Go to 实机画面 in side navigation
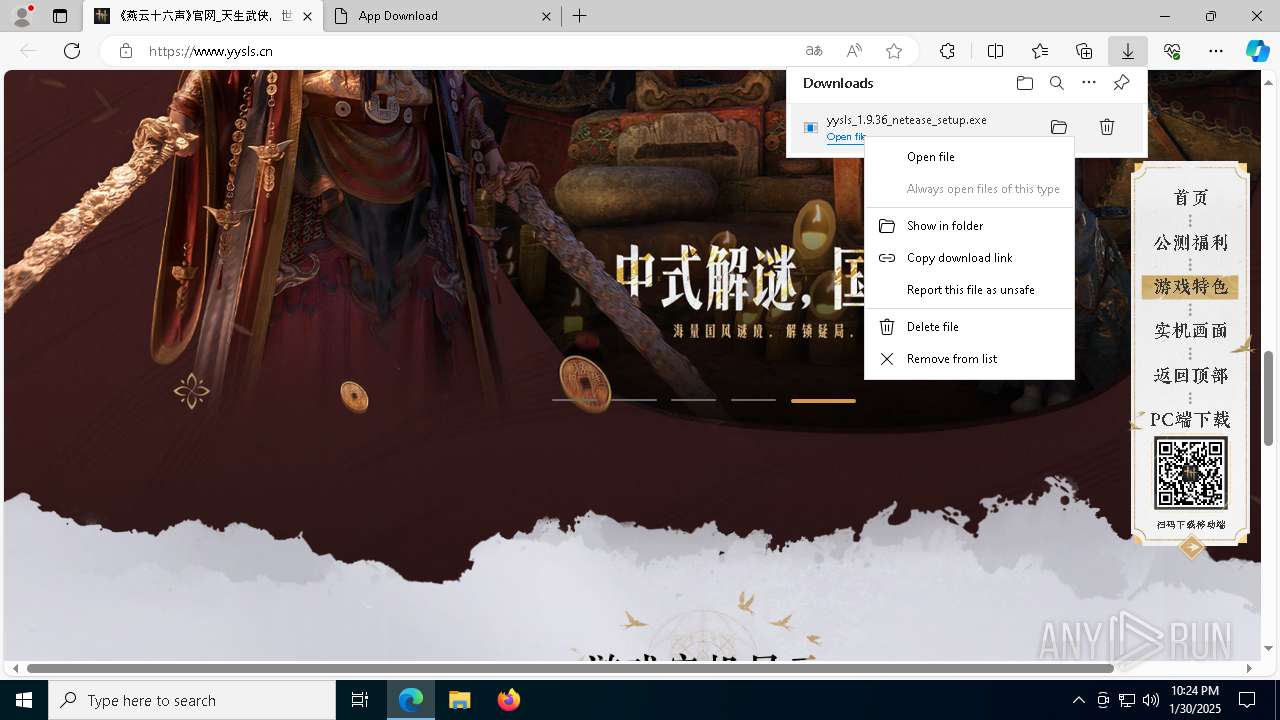This screenshot has height=720, width=1280. [1190, 331]
